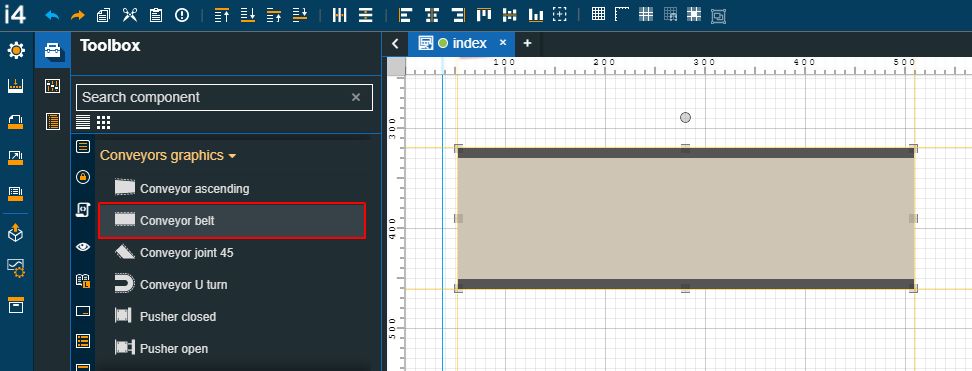
Task: Click the align left edges icon
Action: 405,16
